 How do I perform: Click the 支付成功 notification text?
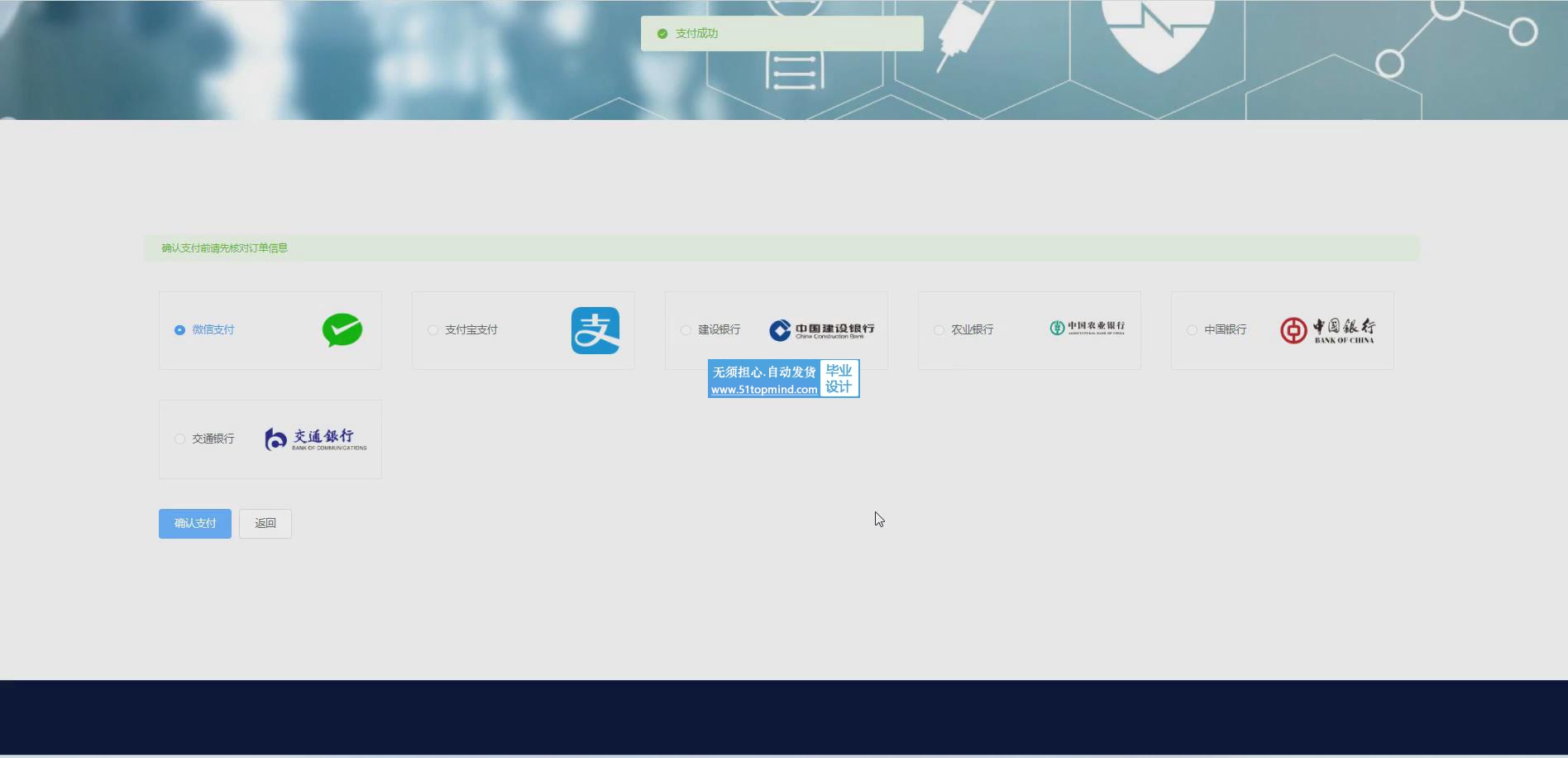pyautogui.click(x=696, y=34)
